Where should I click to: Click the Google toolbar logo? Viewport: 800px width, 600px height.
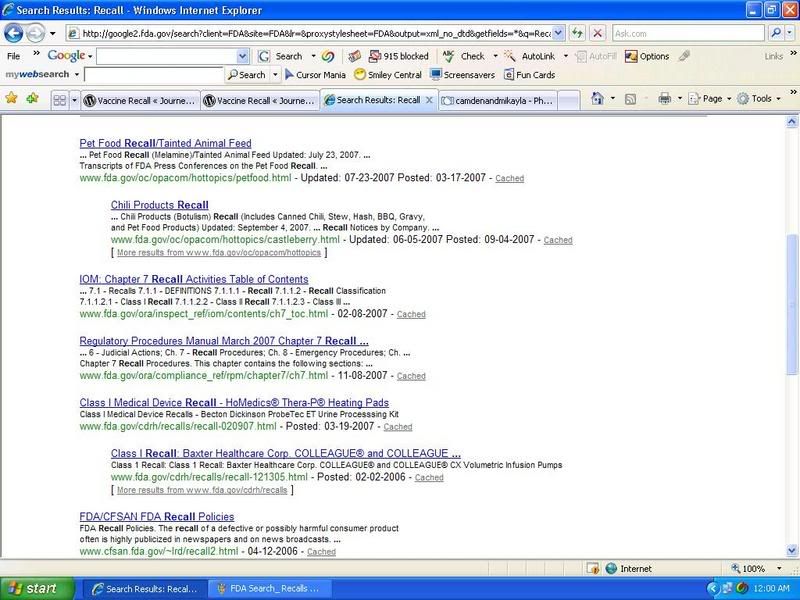(66, 56)
